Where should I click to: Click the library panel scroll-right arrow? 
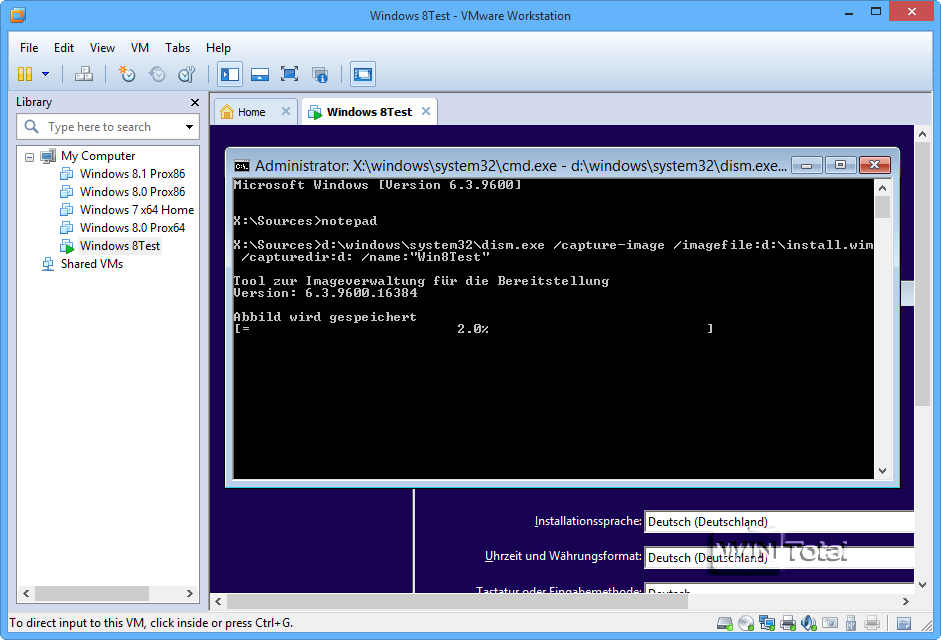coord(190,593)
